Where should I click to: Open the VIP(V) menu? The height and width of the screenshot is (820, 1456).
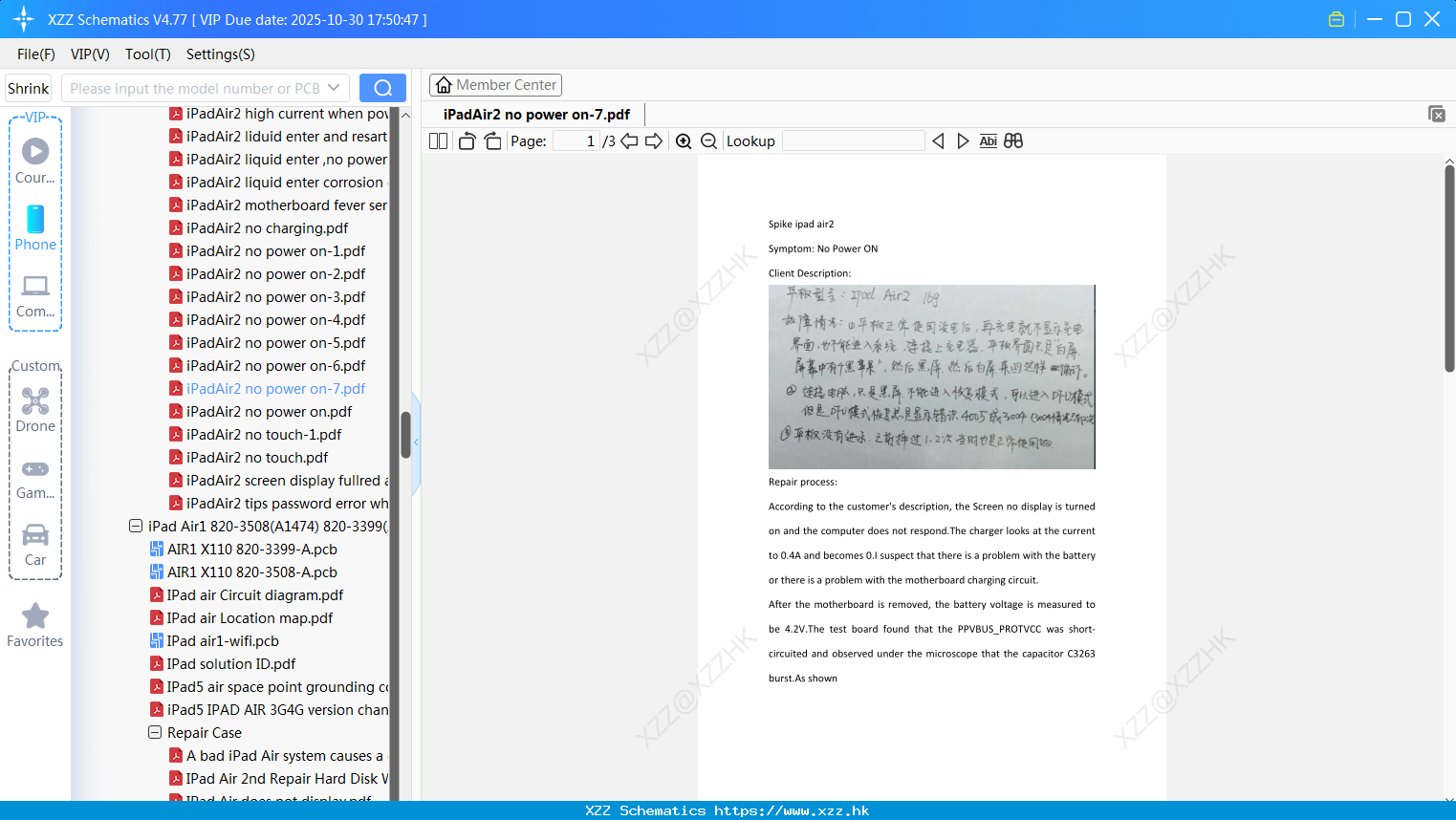[x=90, y=54]
